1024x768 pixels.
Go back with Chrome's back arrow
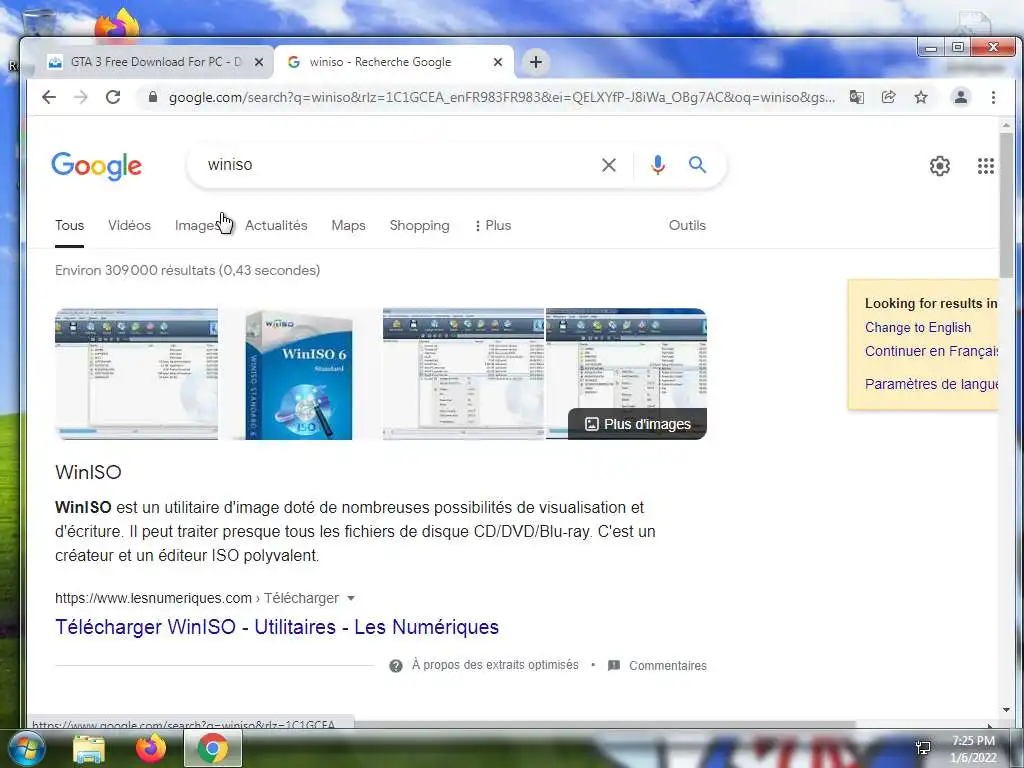click(49, 97)
